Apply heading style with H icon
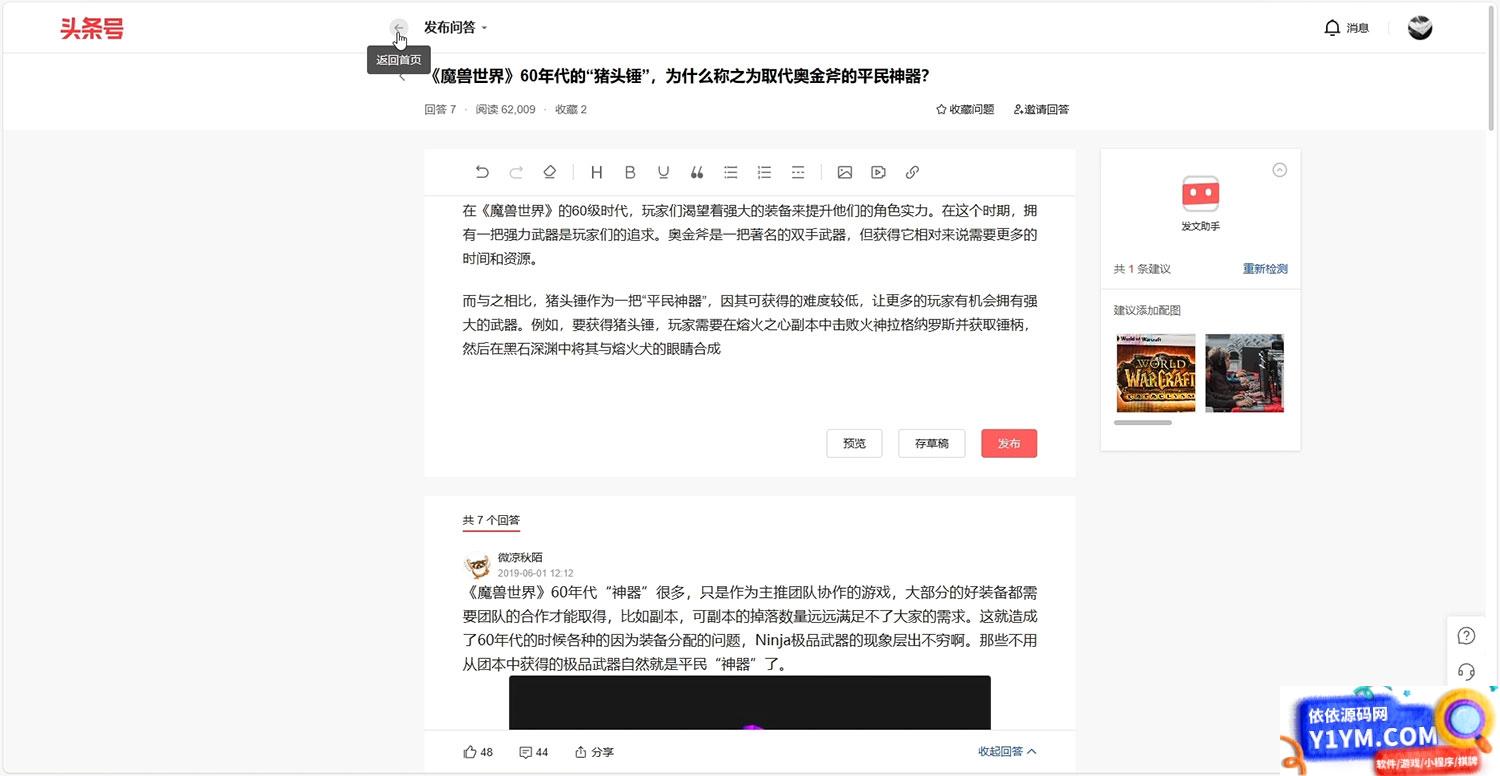Image resolution: width=1500 pixels, height=776 pixels. 597,172
